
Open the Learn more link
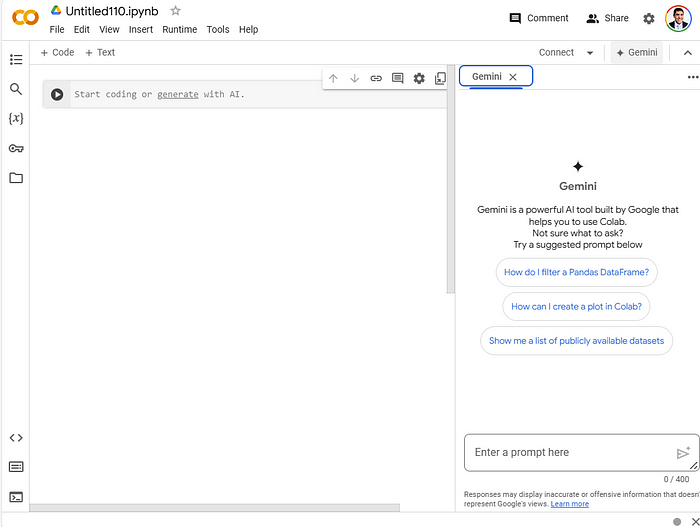[570, 504]
